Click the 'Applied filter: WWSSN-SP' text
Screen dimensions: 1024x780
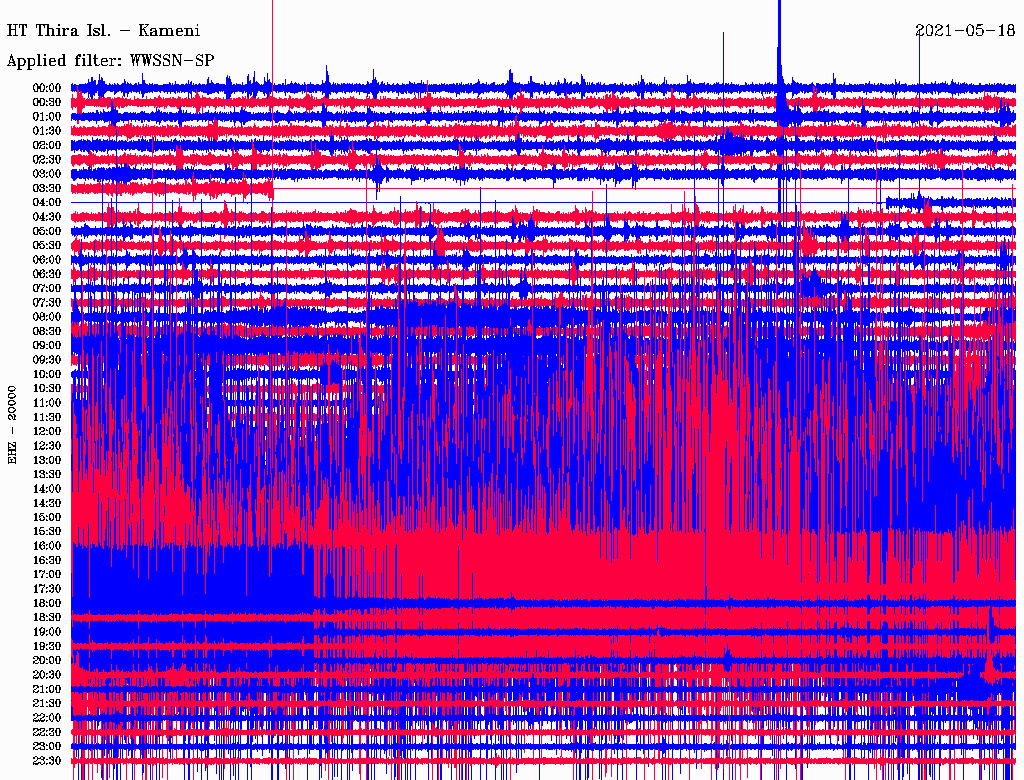(x=110, y=61)
